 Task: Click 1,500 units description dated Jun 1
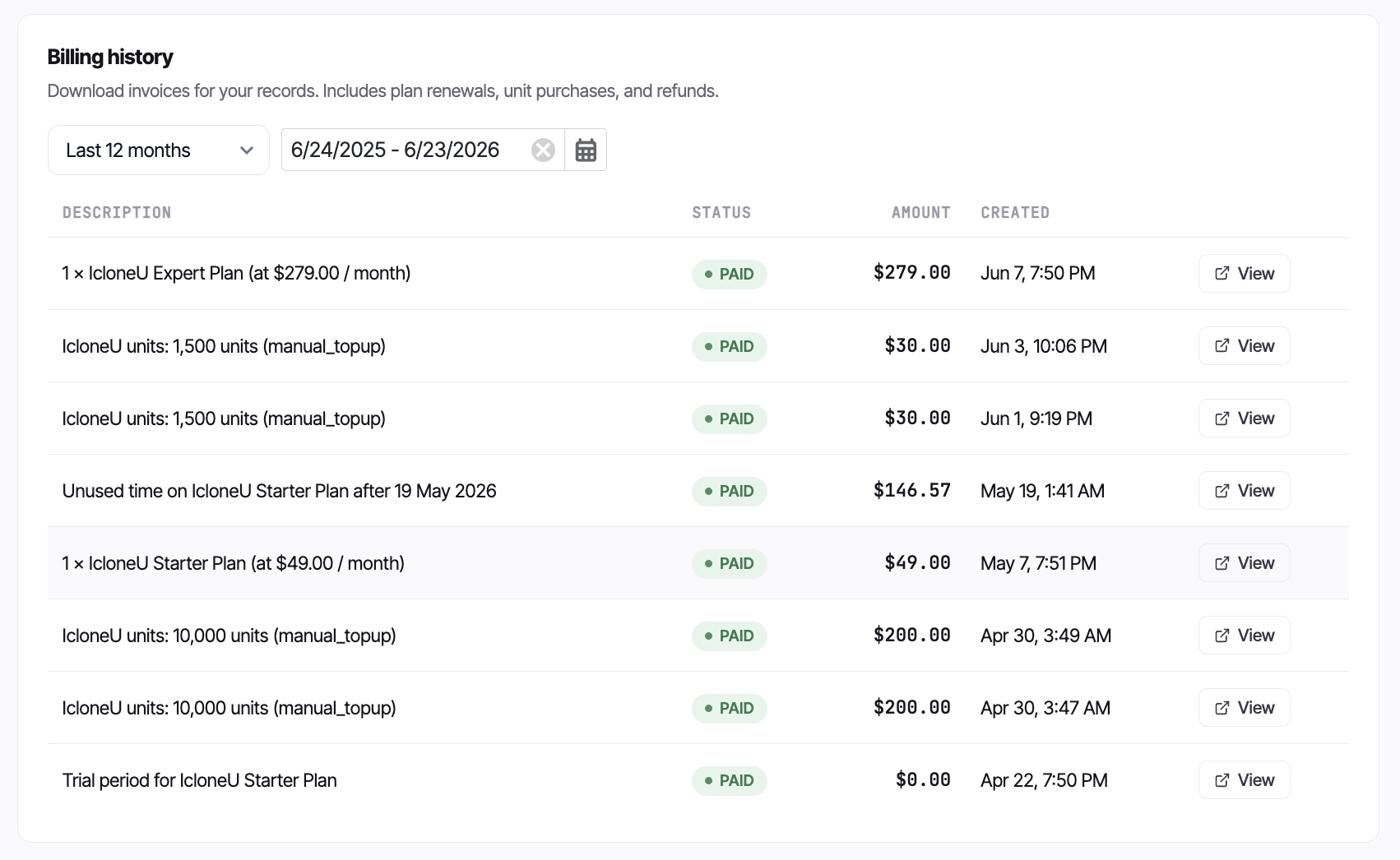(x=224, y=418)
